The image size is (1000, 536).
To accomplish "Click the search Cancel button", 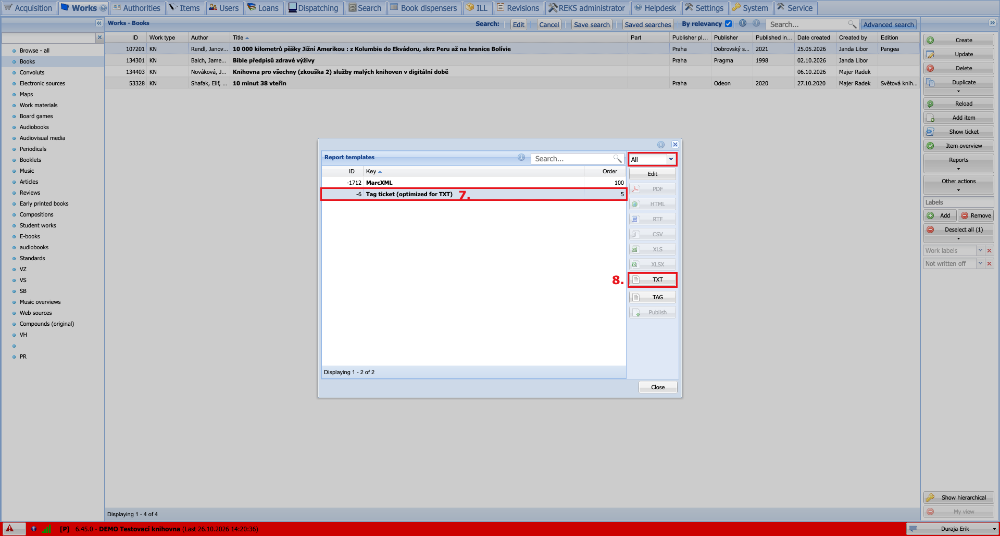I will (x=548, y=24).
